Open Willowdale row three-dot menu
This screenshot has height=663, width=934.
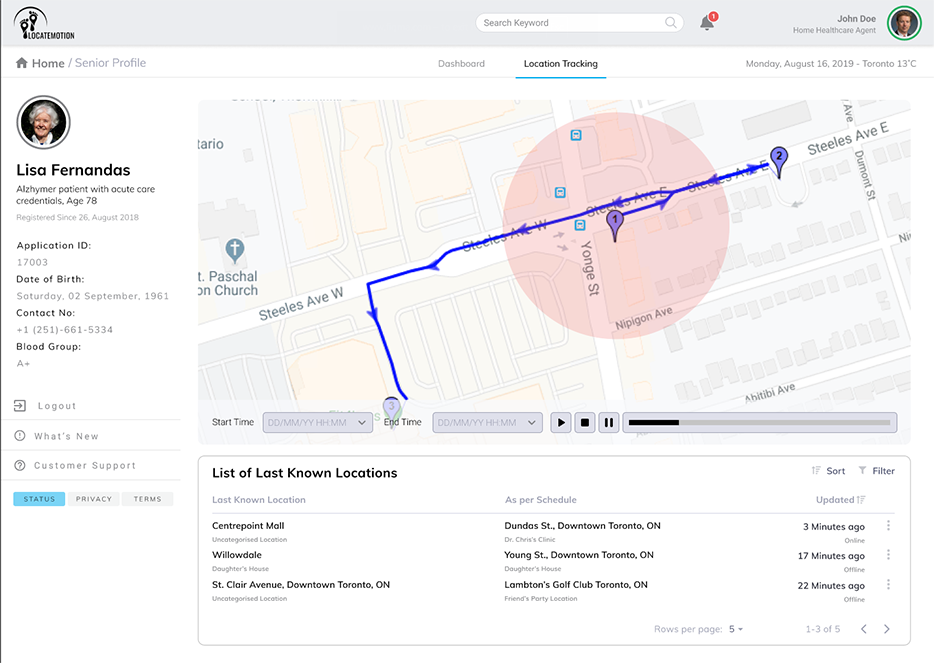[x=888, y=555]
